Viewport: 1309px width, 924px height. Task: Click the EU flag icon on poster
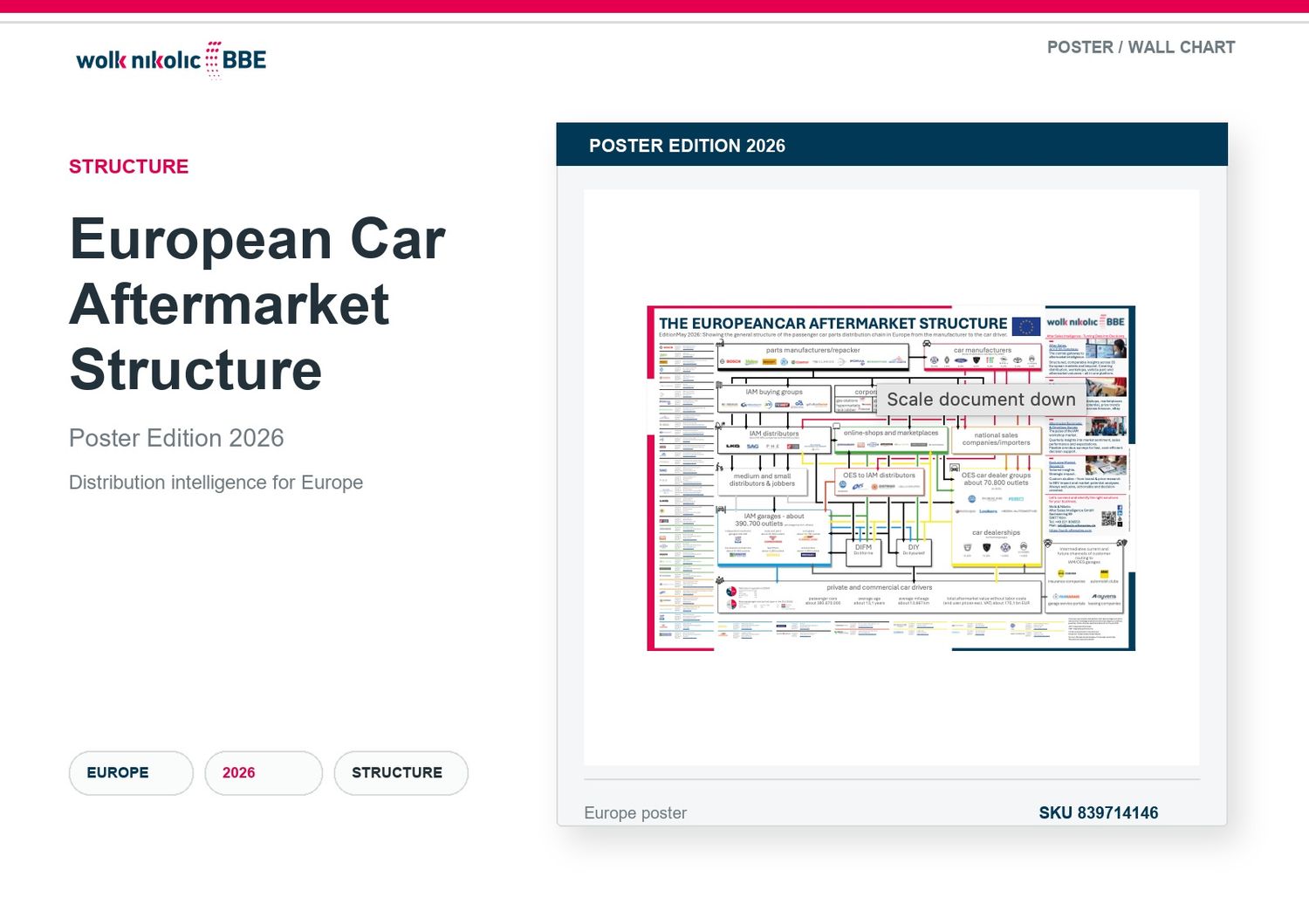(x=1026, y=327)
